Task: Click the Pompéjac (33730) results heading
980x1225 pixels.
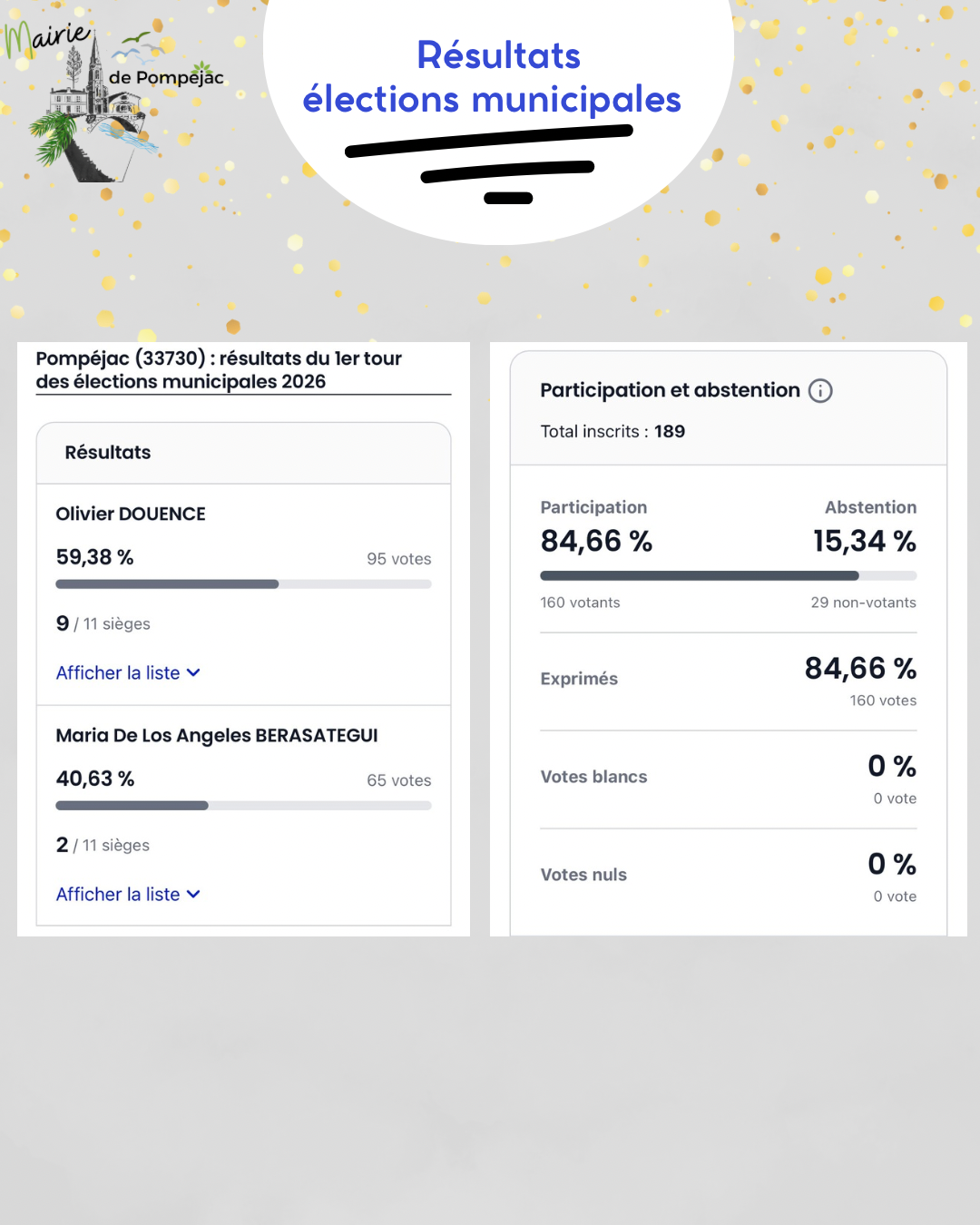Action: (219, 370)
